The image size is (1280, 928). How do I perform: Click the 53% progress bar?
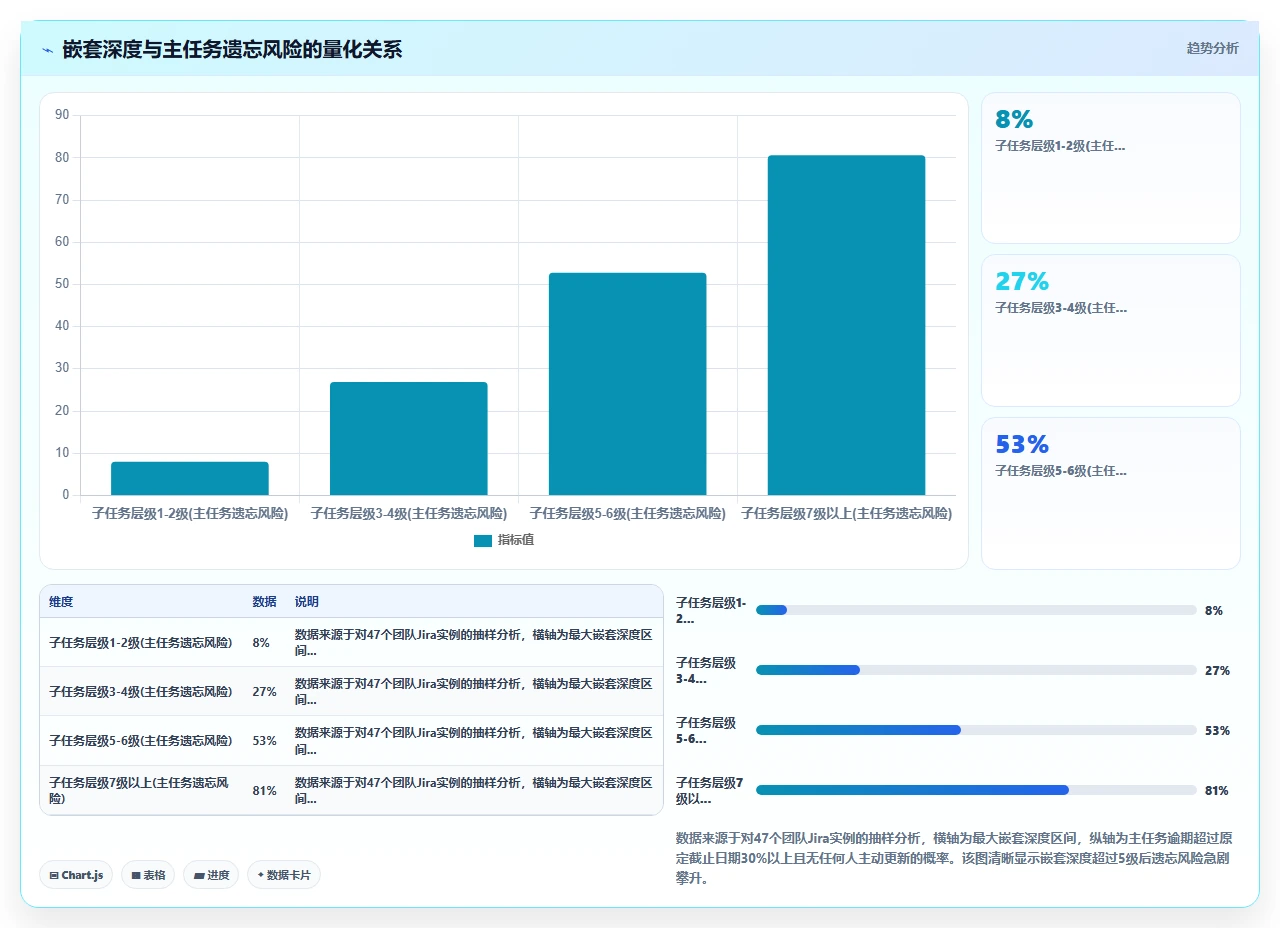[x=976, y=730]
